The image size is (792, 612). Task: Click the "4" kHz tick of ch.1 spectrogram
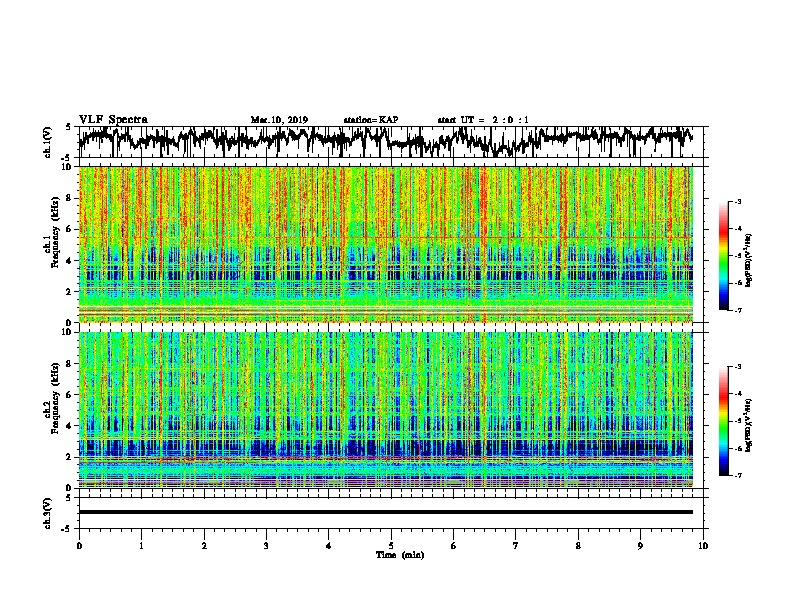(70, 260)
